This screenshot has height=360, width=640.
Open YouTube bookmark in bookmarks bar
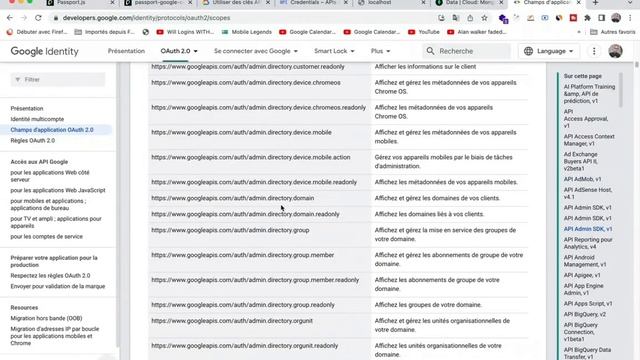(x=424, y=32)
